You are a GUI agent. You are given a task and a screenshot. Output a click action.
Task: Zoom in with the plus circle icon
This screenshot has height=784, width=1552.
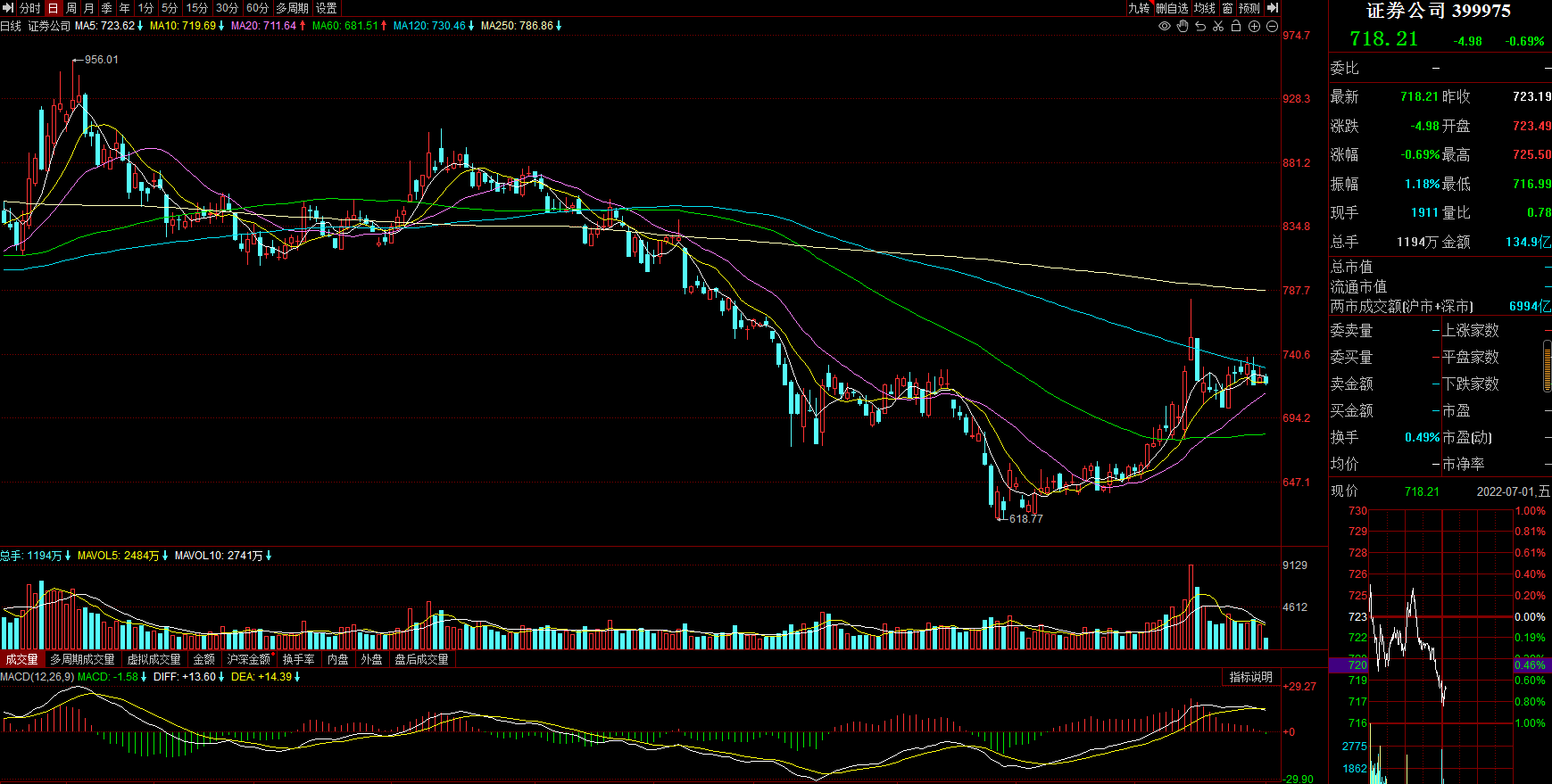1254,26
